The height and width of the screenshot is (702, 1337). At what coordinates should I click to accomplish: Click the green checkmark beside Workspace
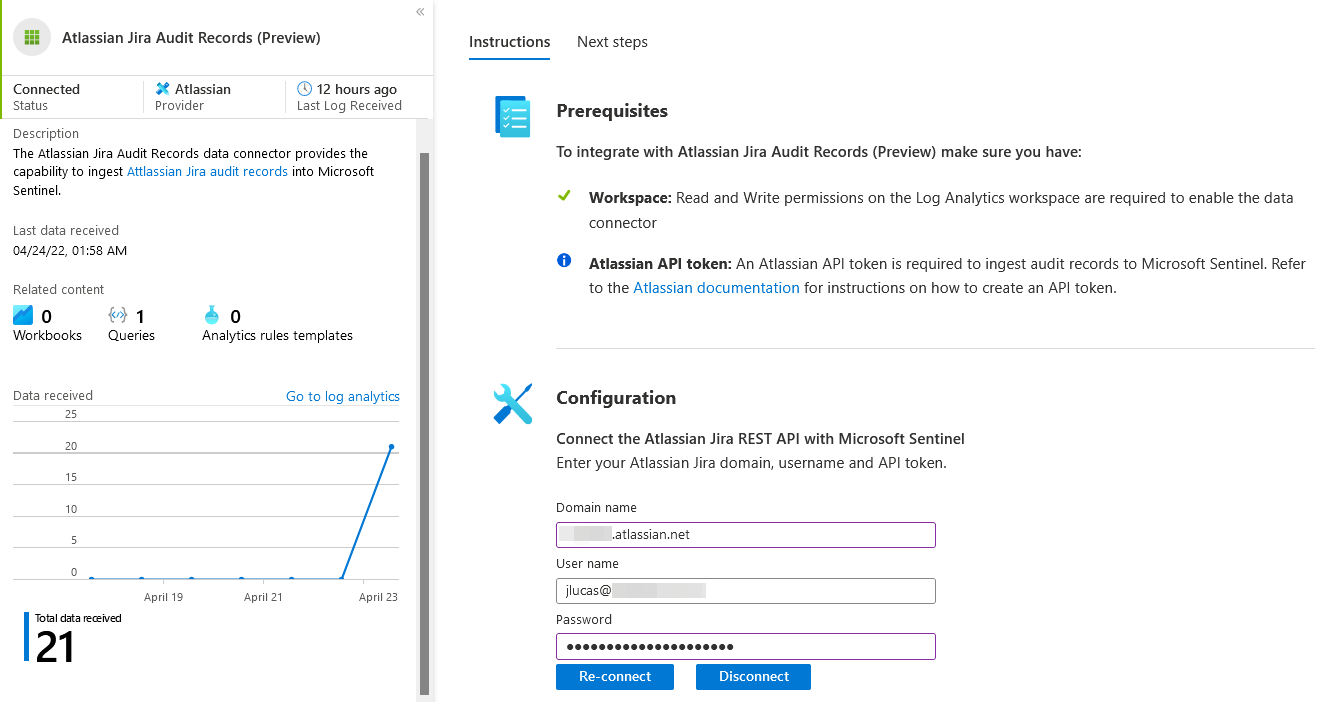coord(564,196)
